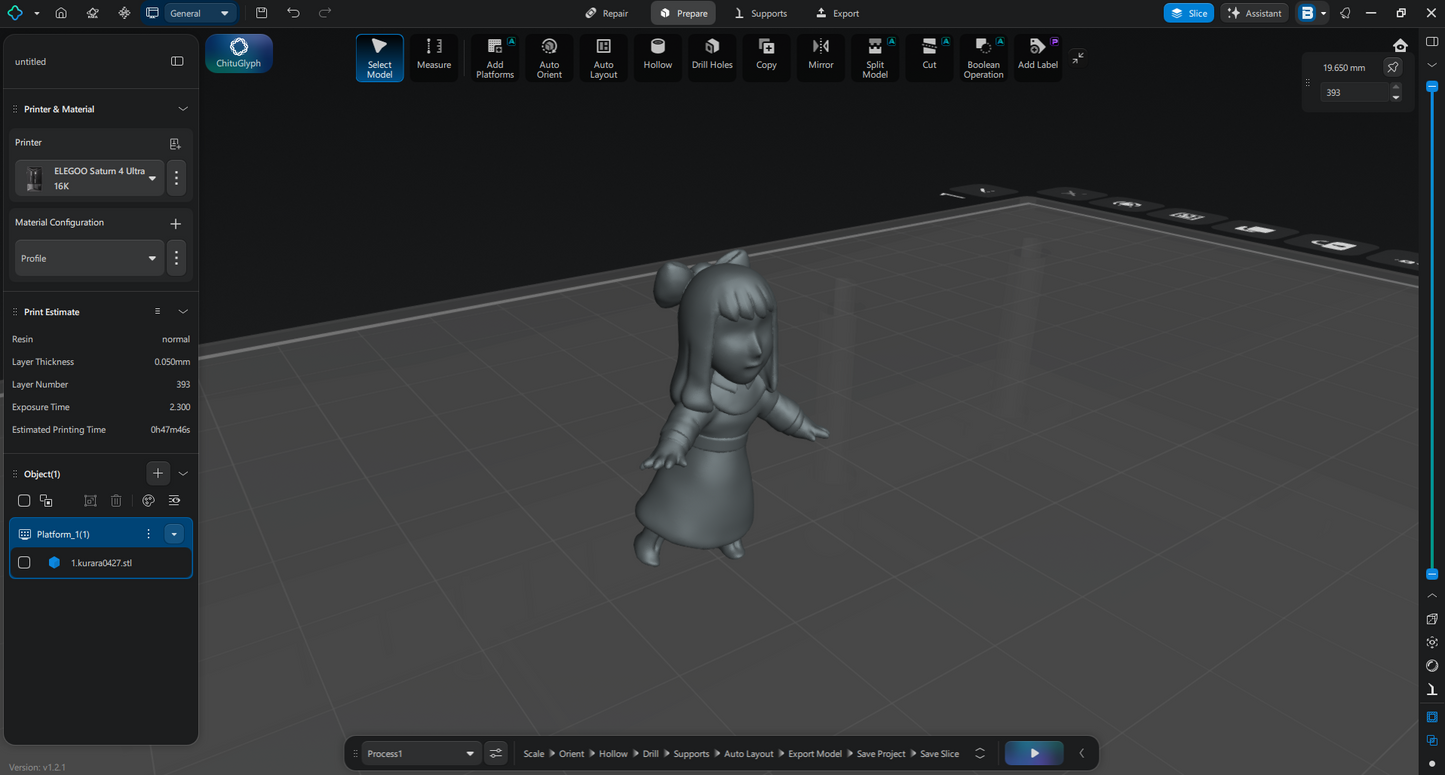Collapse the bottom process bar with the left chevron
The height and width of the screenshot is (775, 1445).
coord(1081,753)
